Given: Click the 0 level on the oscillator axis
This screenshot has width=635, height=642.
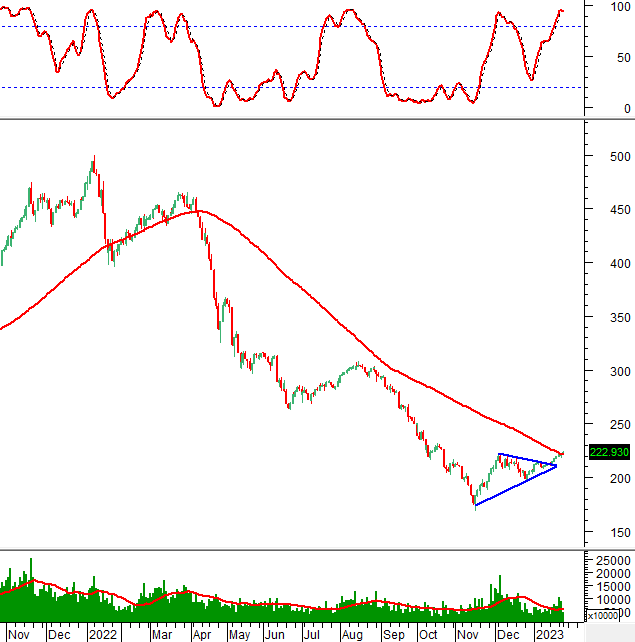Looking at the screenshot, I should pyautogui.click(x=627, y=109).
